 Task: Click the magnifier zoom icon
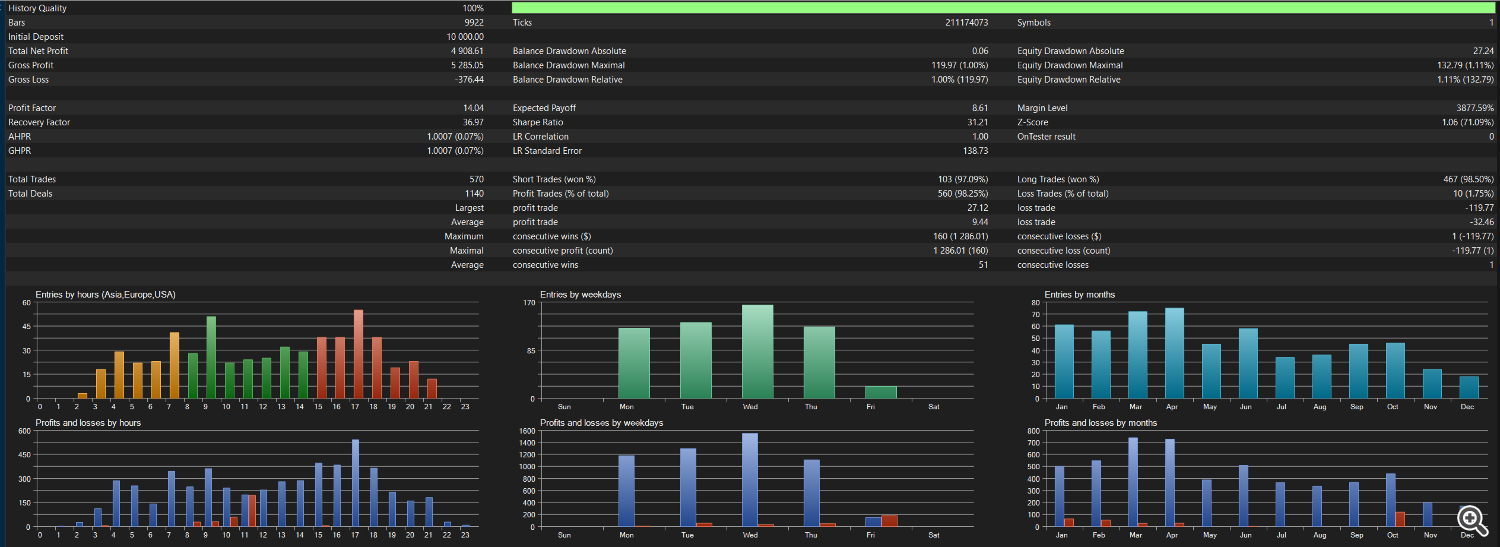tap(1470, 518)
